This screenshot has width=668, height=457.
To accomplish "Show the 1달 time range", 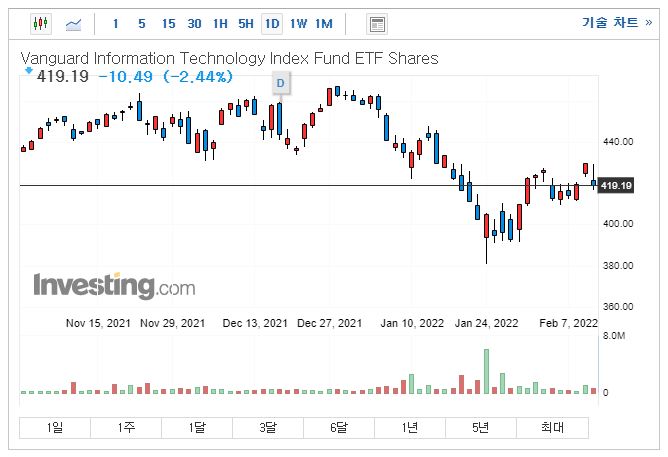I will (x=197, y=427).
